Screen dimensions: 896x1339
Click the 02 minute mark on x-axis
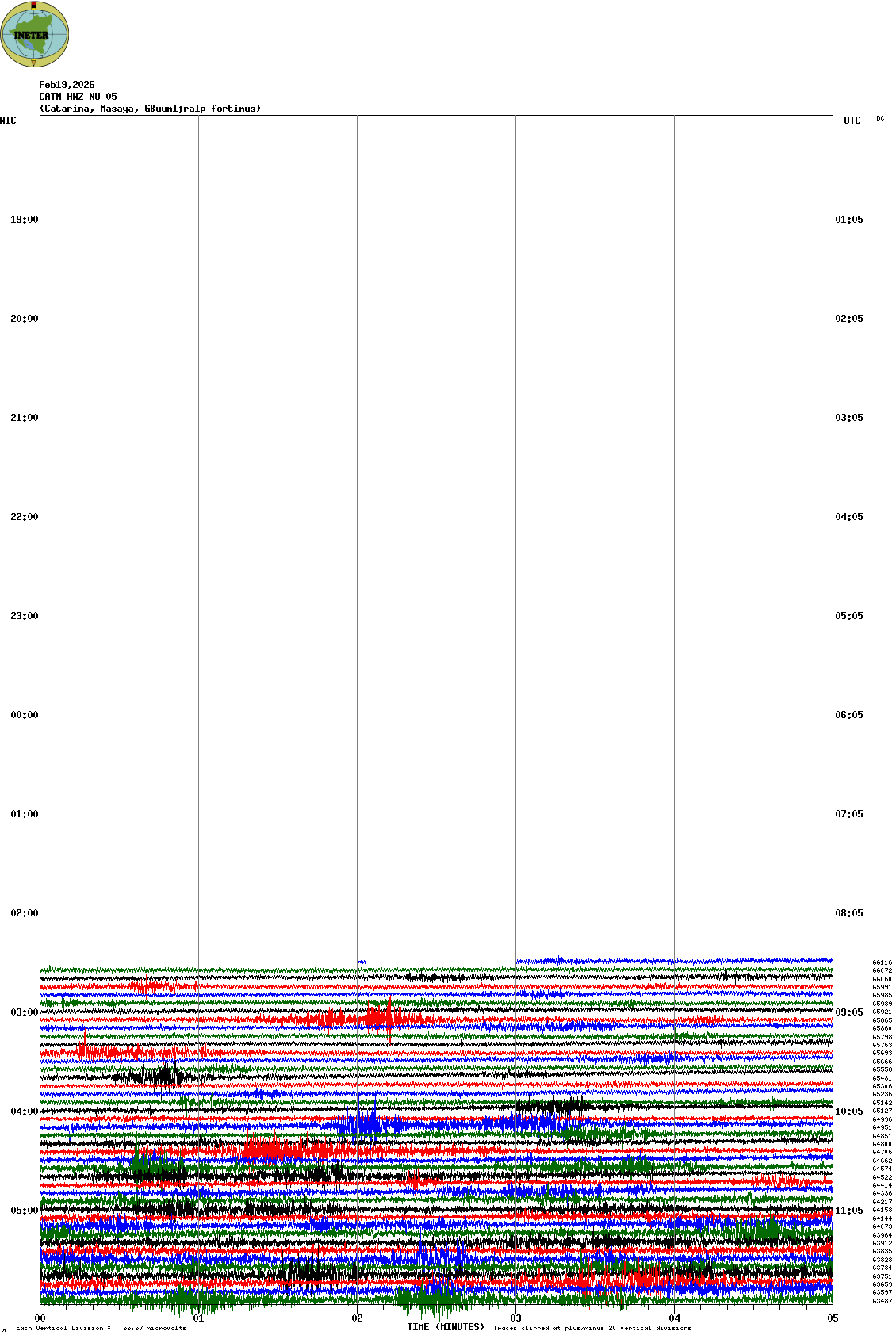click(x=357, y=1318)
